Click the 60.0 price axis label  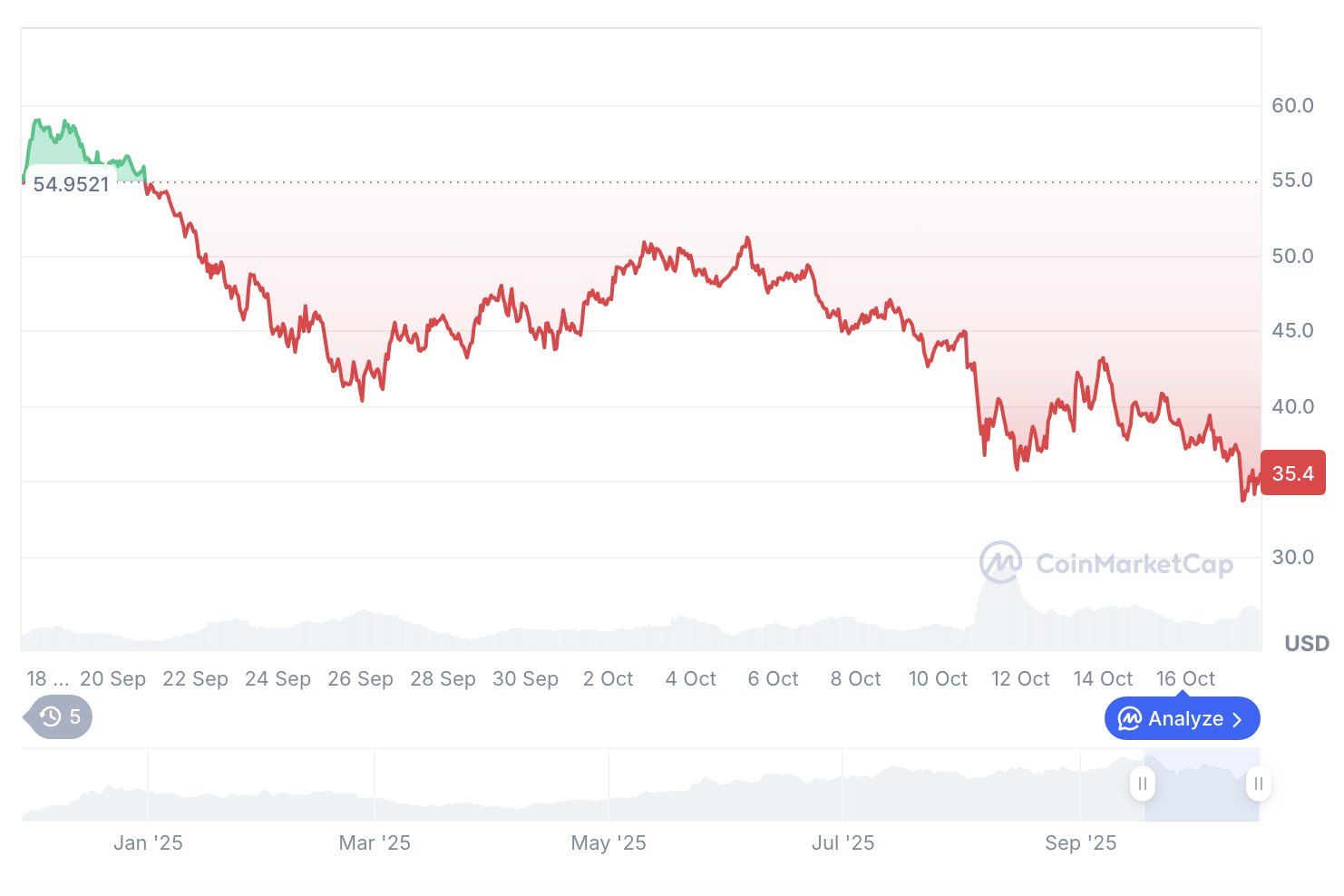pos(1292,106)
